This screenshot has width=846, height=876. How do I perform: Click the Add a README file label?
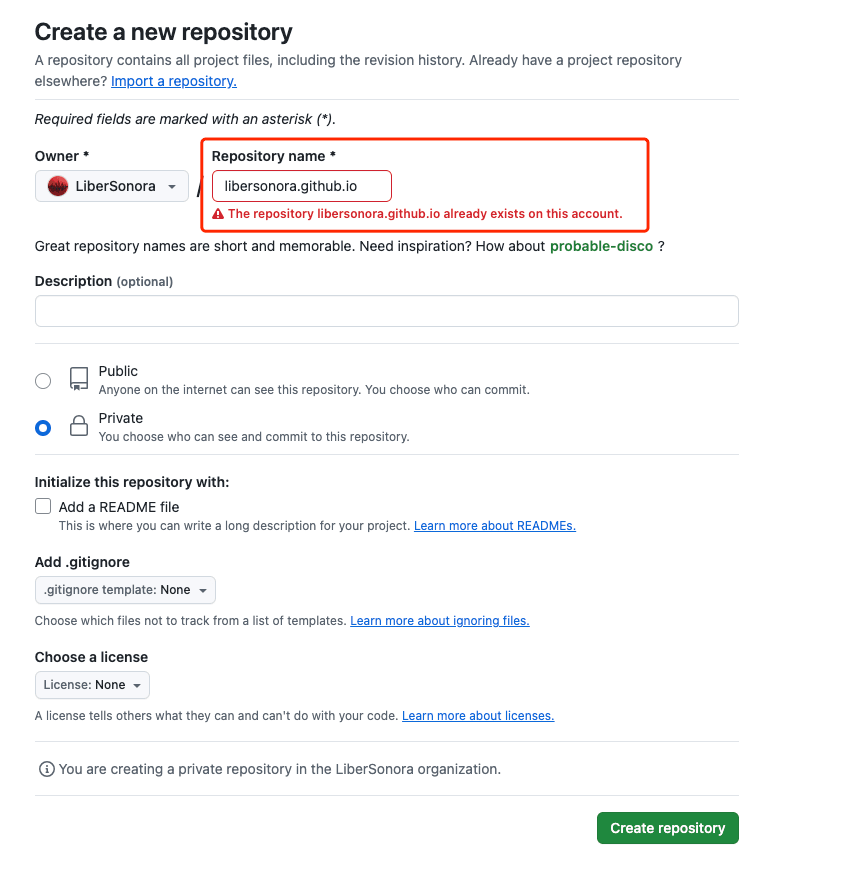click(119, 507)
